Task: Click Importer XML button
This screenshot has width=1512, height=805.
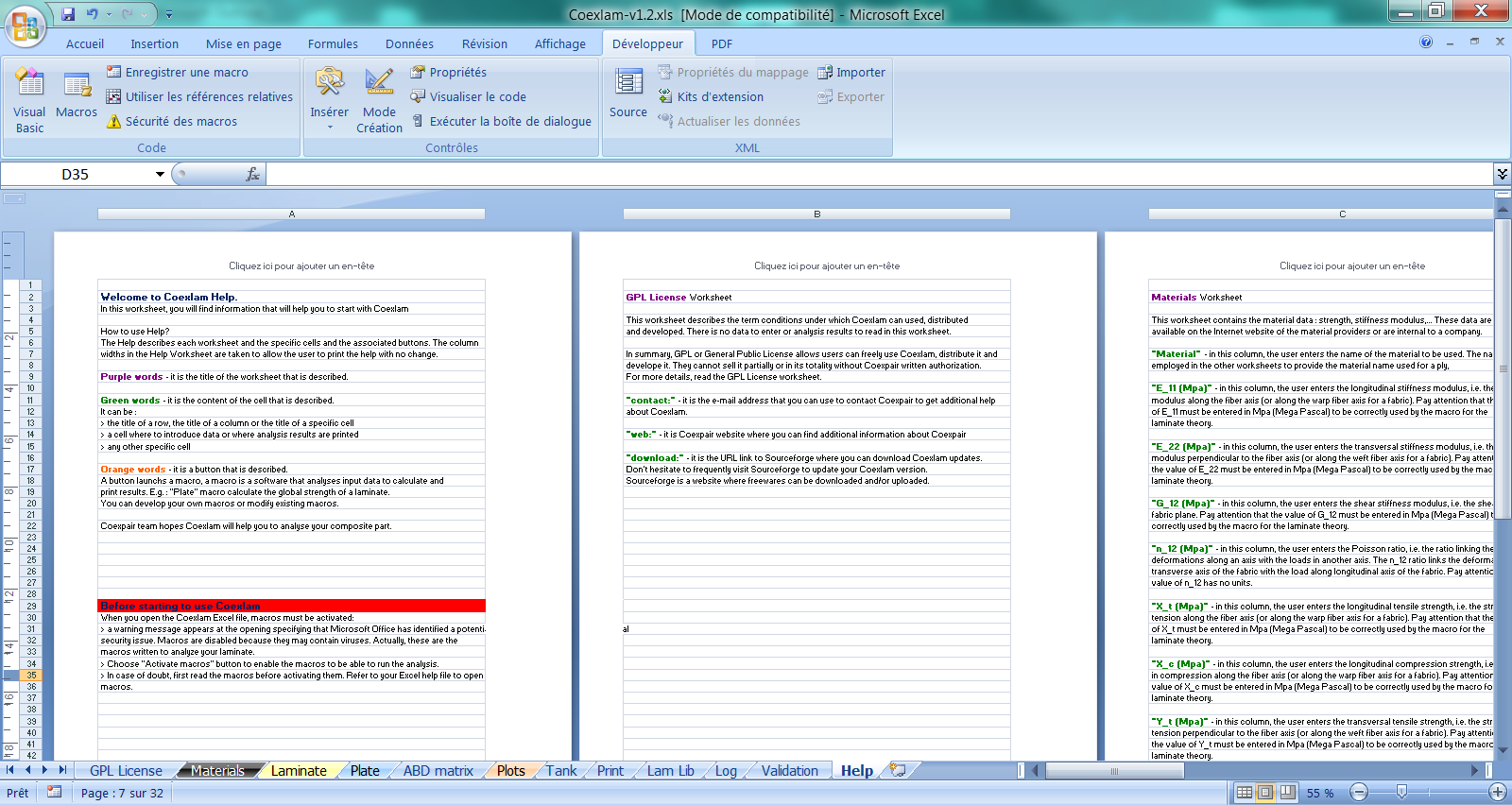Action: pyautogui.click(x=851, y=72)
